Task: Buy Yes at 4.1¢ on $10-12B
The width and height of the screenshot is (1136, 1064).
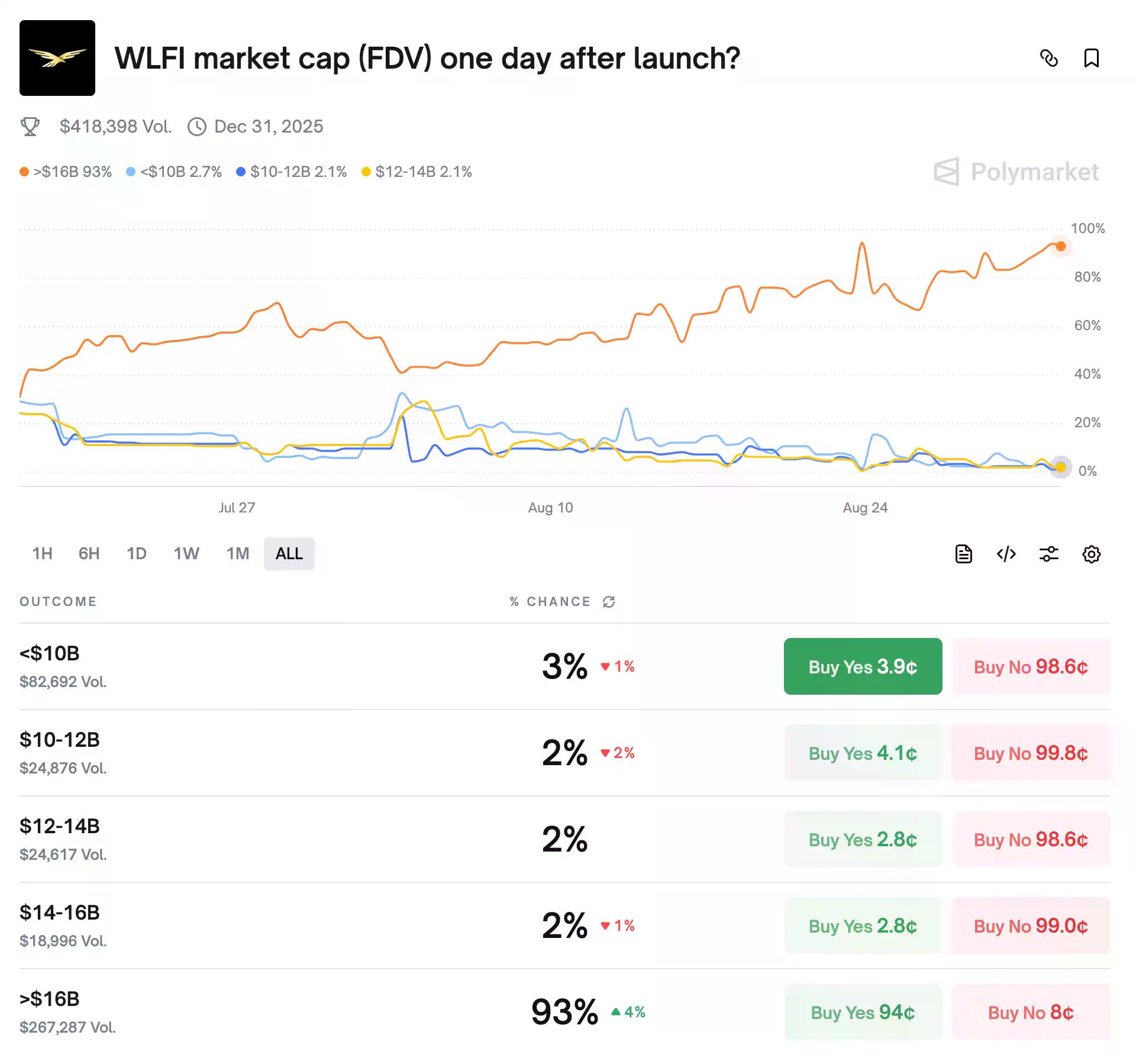Action: click(862, 753)
